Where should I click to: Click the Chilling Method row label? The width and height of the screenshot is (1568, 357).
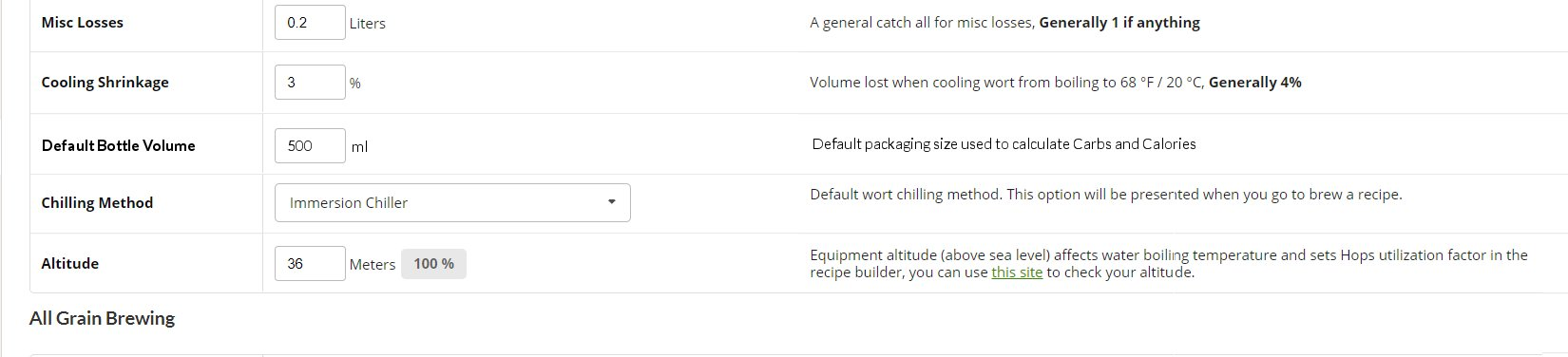[97, 202]
